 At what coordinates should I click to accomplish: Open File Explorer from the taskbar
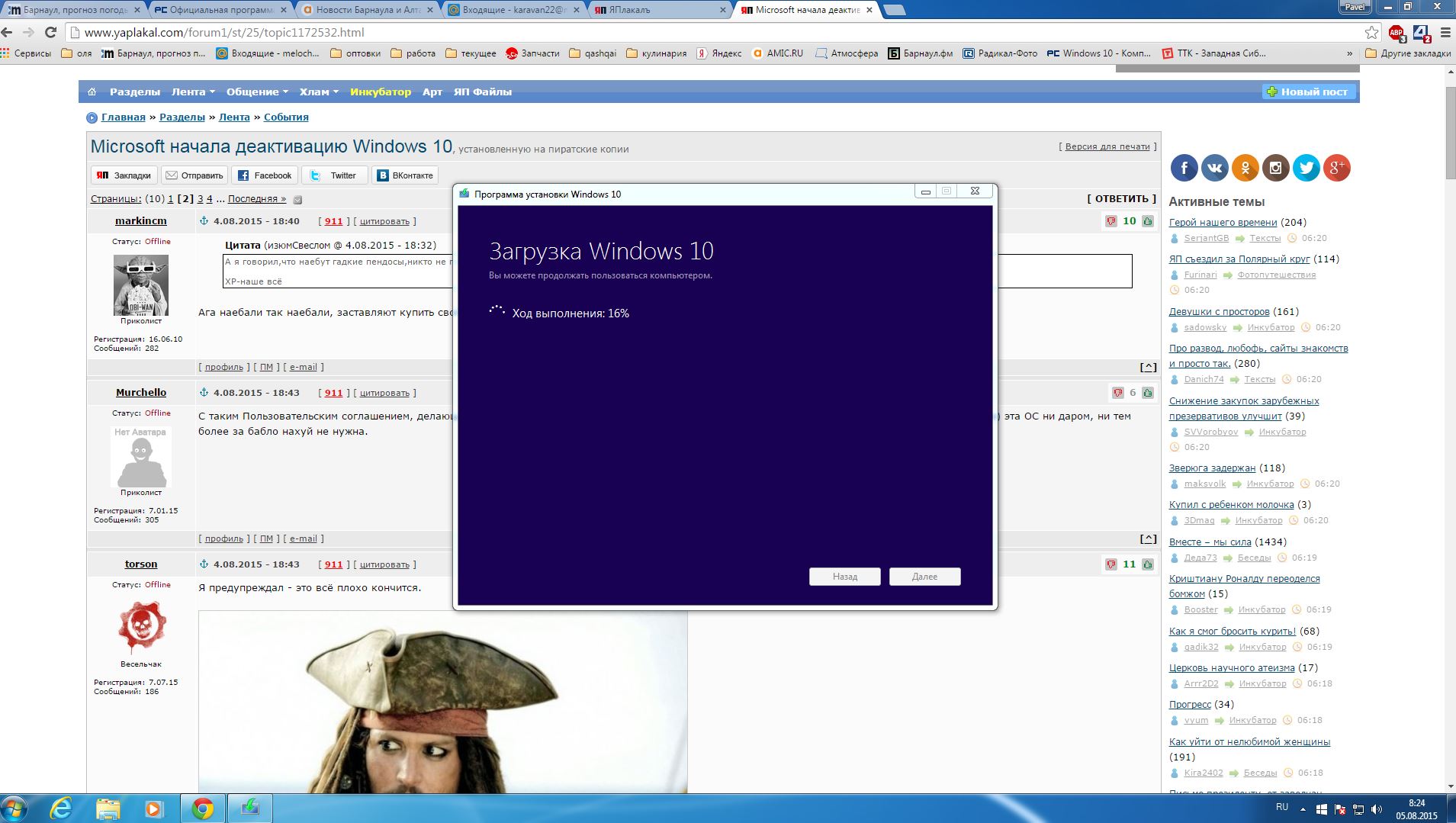pyautogui.click(x=108, y=809)
